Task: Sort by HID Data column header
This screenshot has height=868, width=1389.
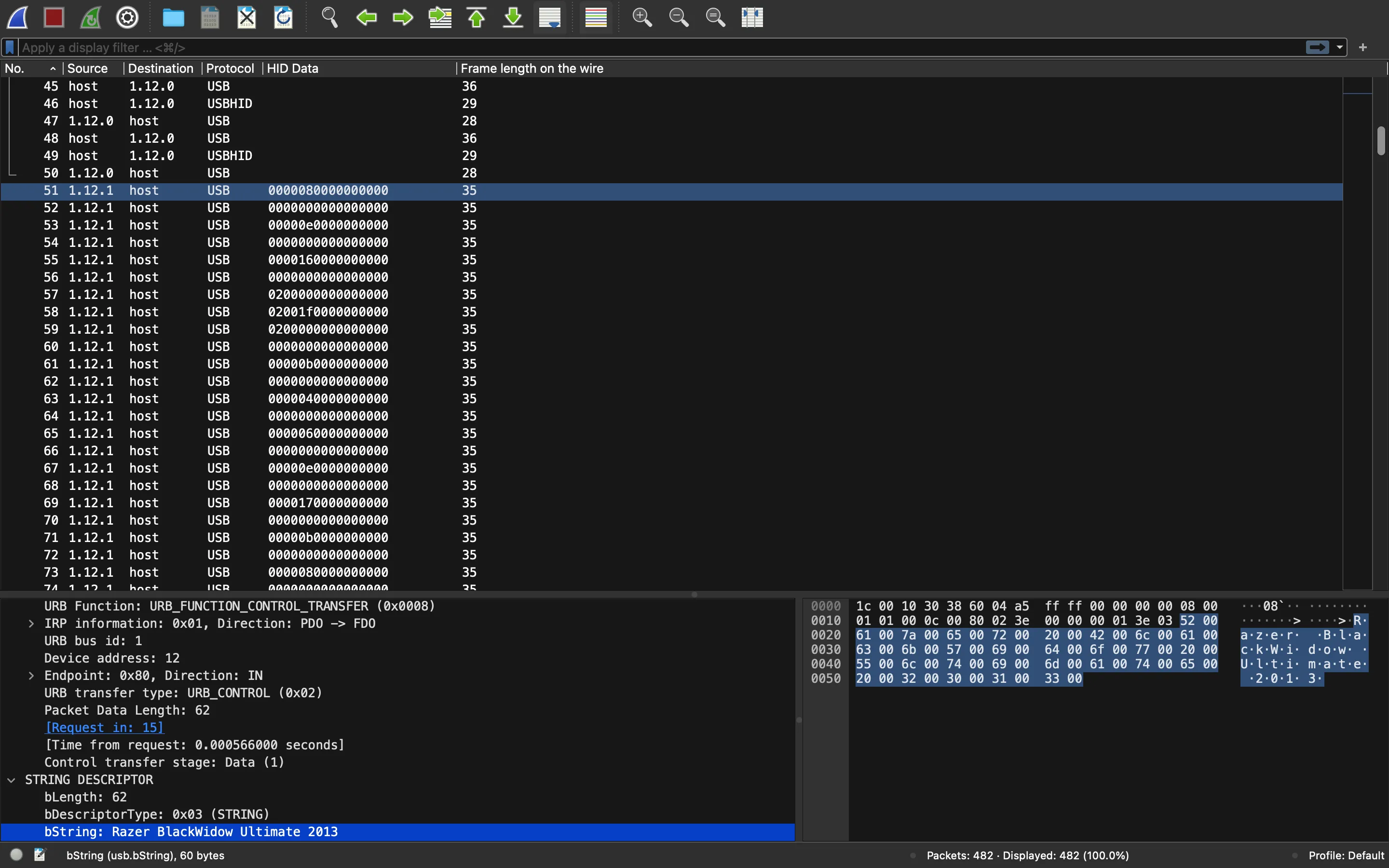Action: (x=359, y=68)
